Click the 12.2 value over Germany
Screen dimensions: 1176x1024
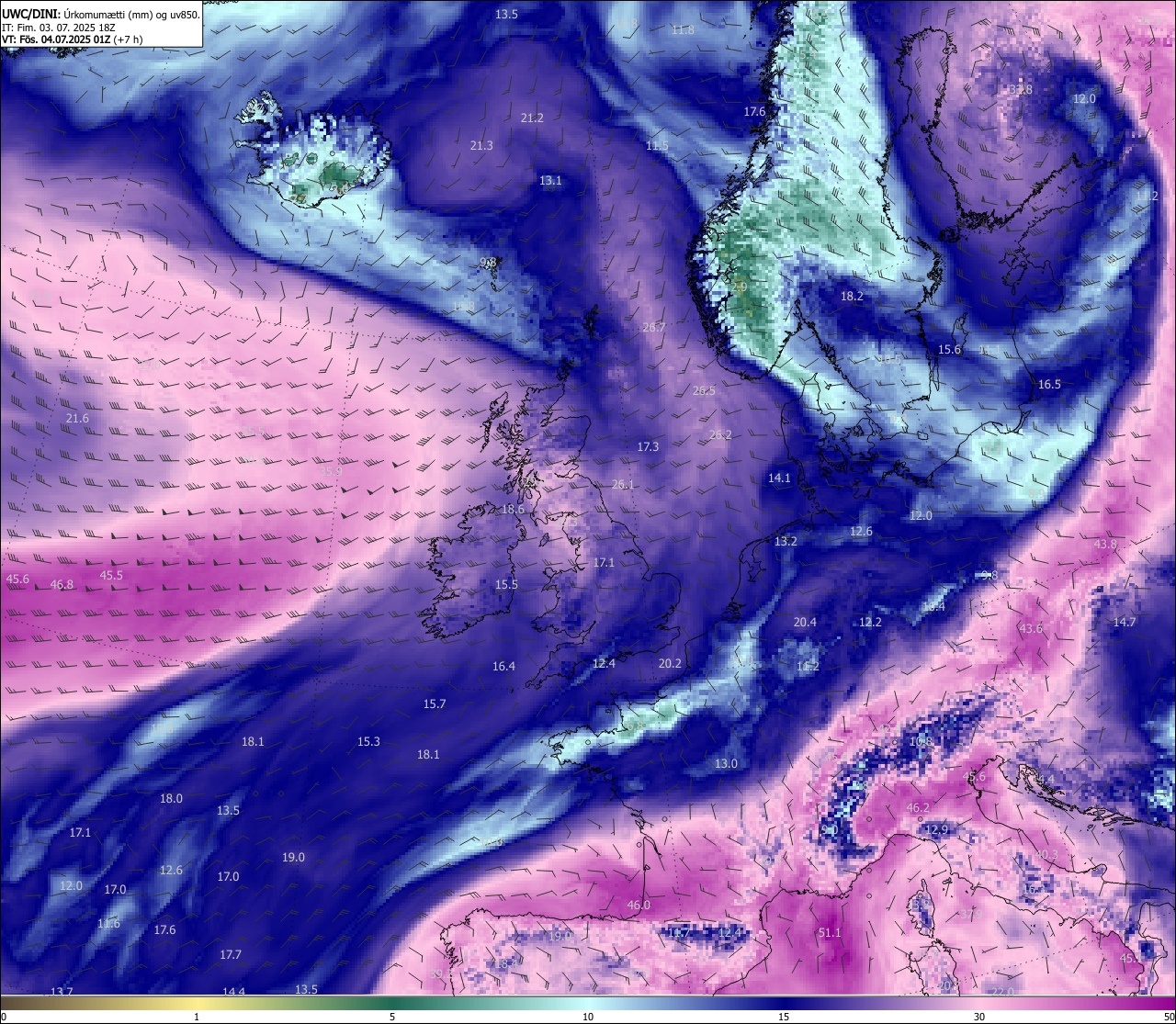(x=870, y=622)
